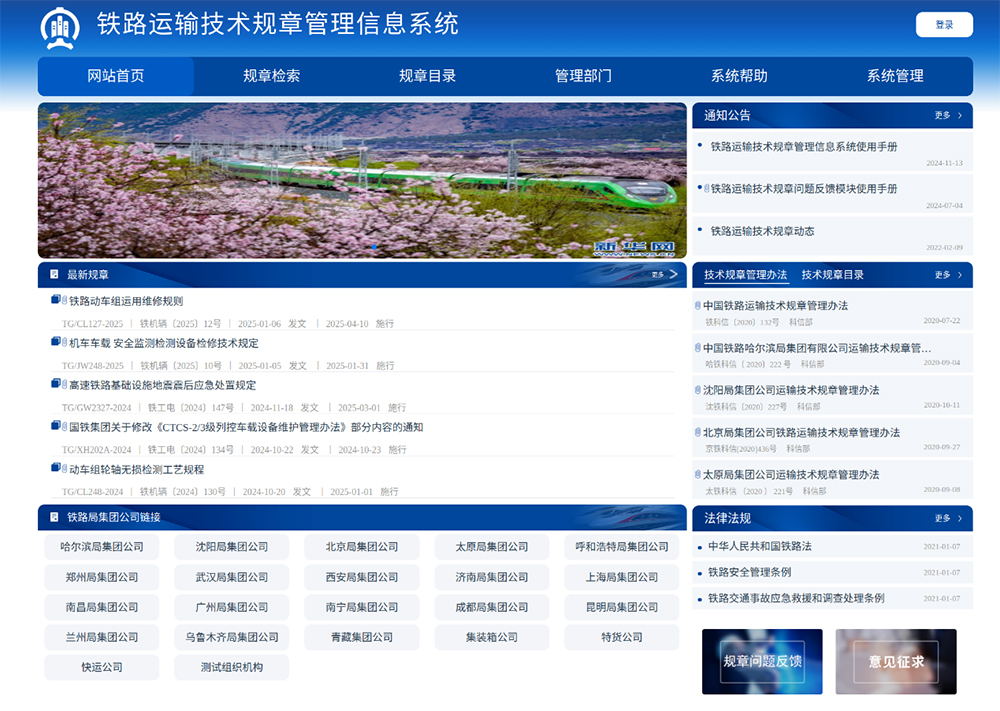Click the 登录 button
The image size is (1000, 711).
pyautogui.click(x=943, y=25)
